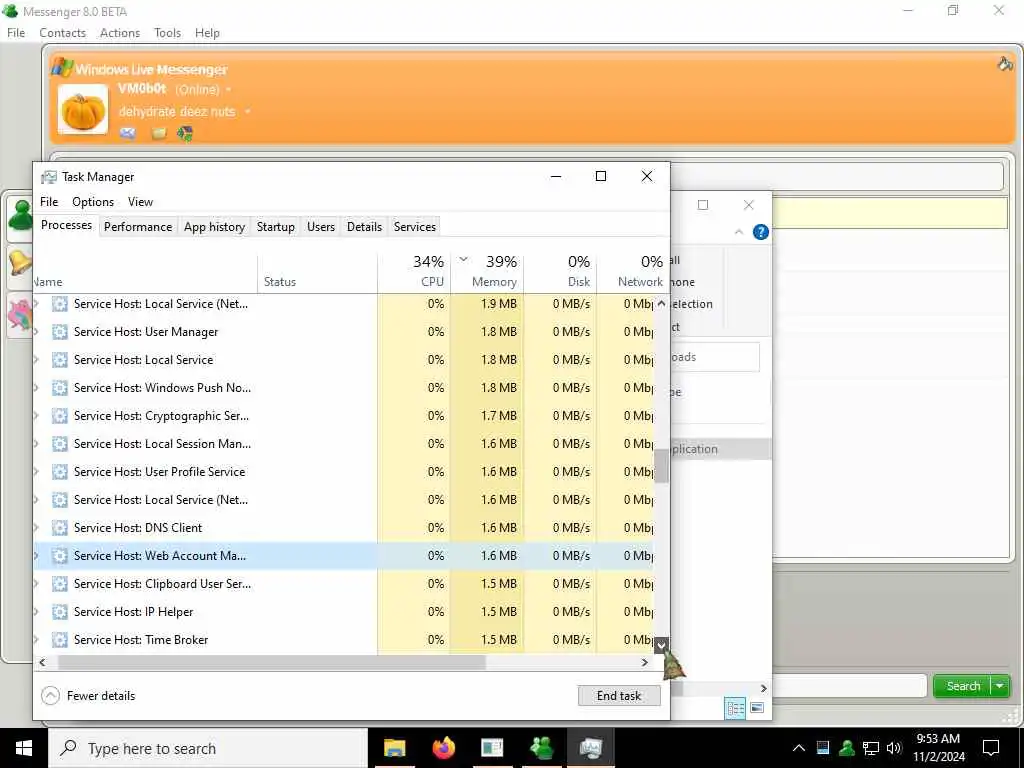Screen dimensions: 1024x768
Task: Select Service Host: Clipboard User Ser... process
Action: pos(344,584)
